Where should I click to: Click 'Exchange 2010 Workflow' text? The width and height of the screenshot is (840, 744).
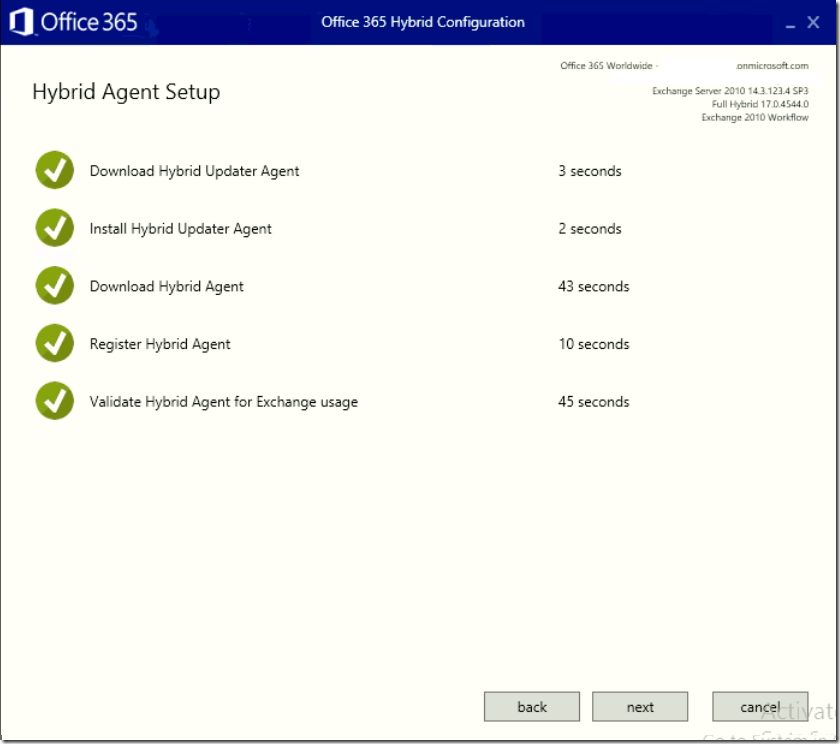[755, 117]
